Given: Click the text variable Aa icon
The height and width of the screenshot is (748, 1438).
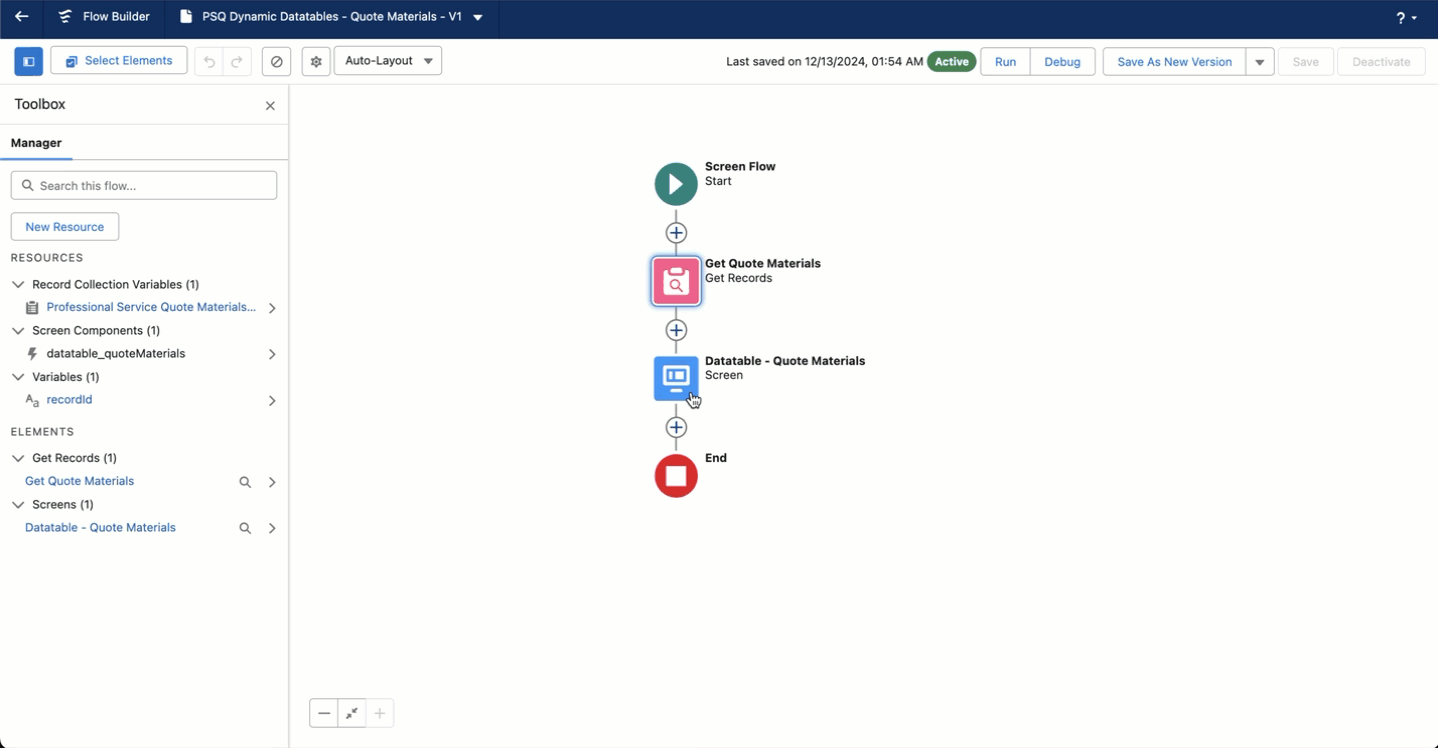Looking at the screenshot, I should (32, 400).
